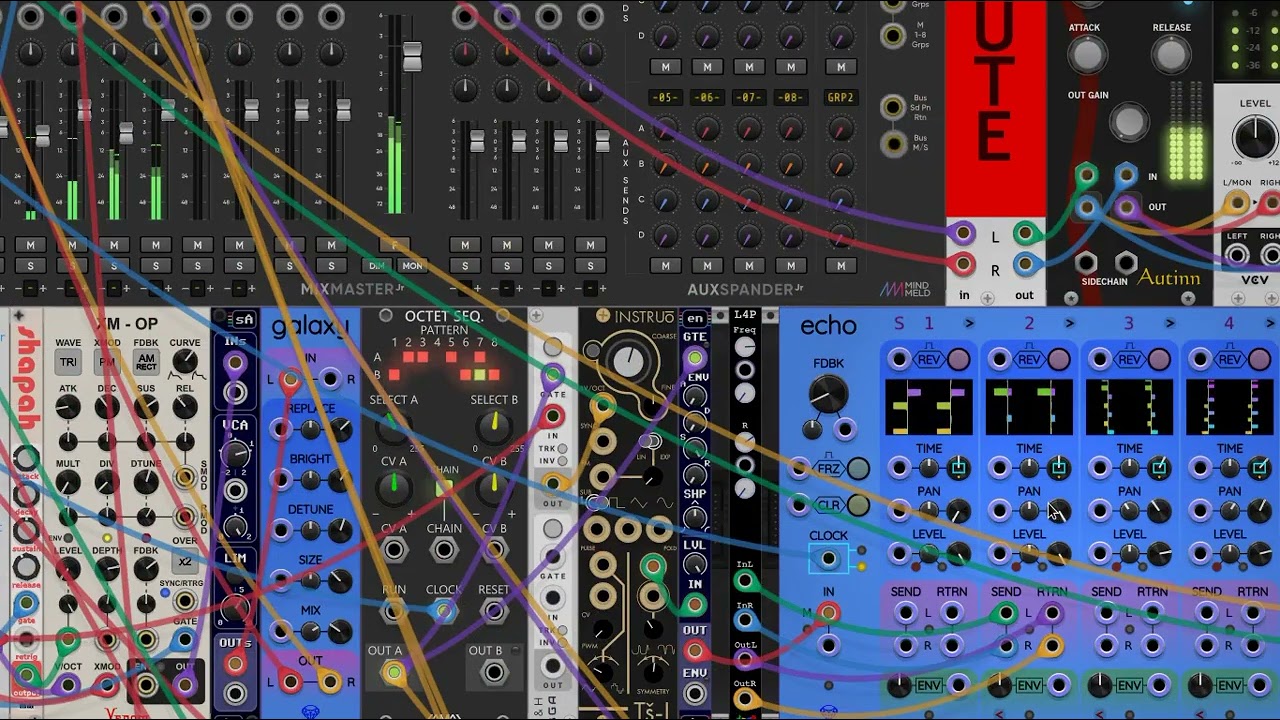Click the SYNC/RTRG jack on XM-OP

(x=185, y=601)
